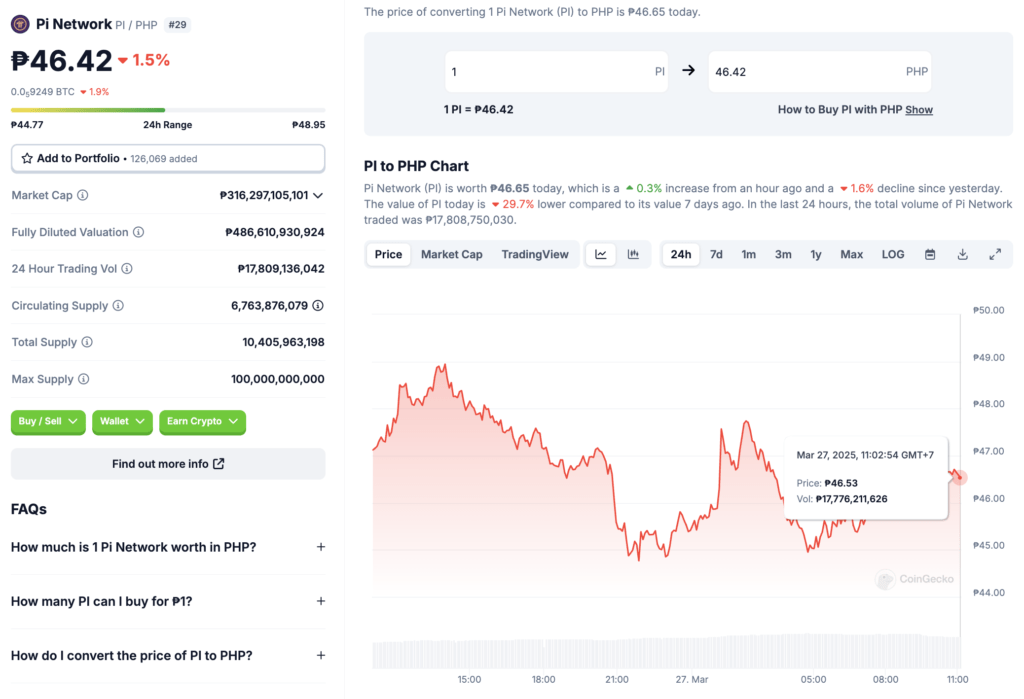Select the Market Cap chart tab
Screen dimensions: 1024x699
[452, 254]
